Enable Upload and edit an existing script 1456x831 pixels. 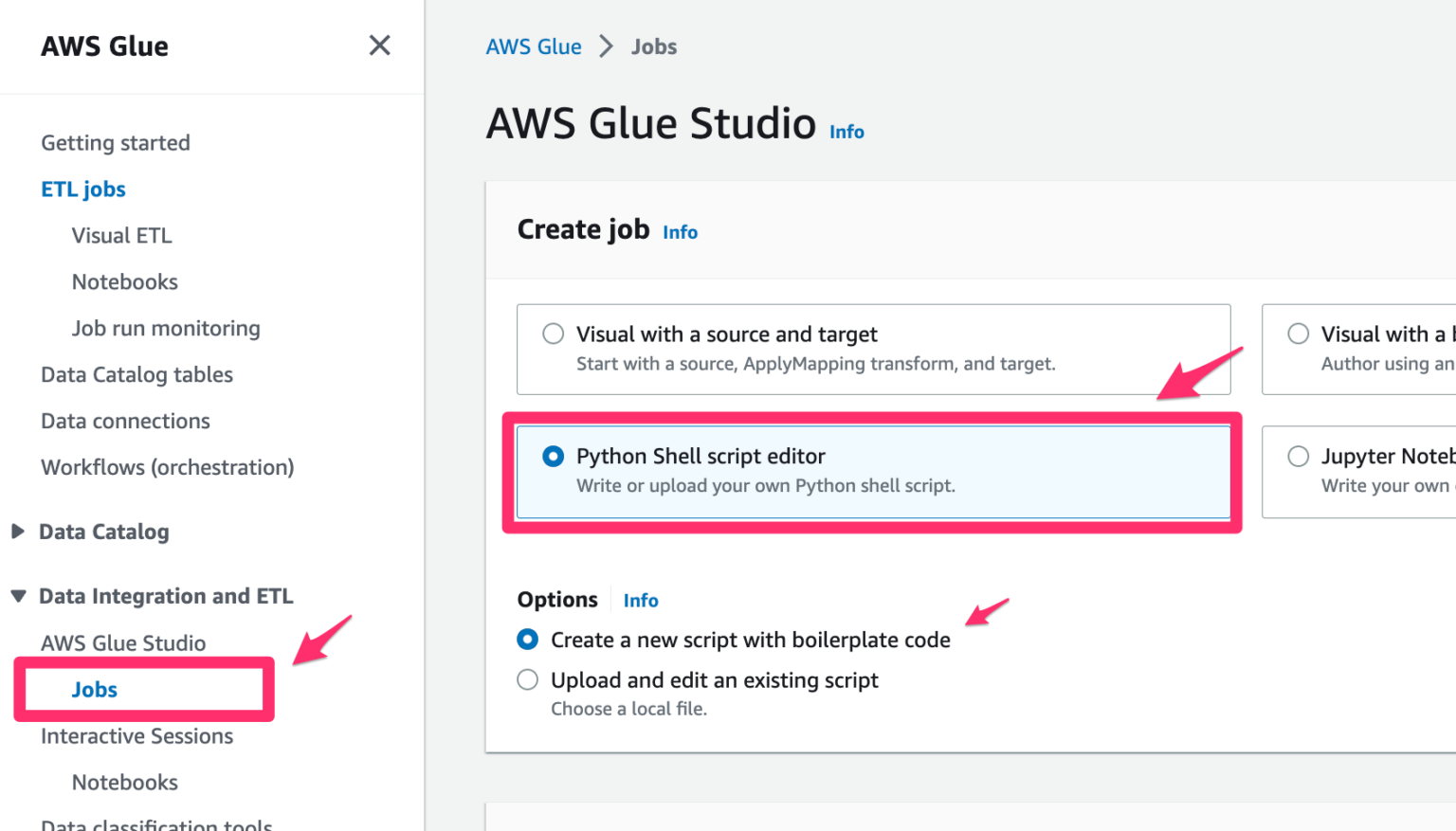(x=527, y=679)
